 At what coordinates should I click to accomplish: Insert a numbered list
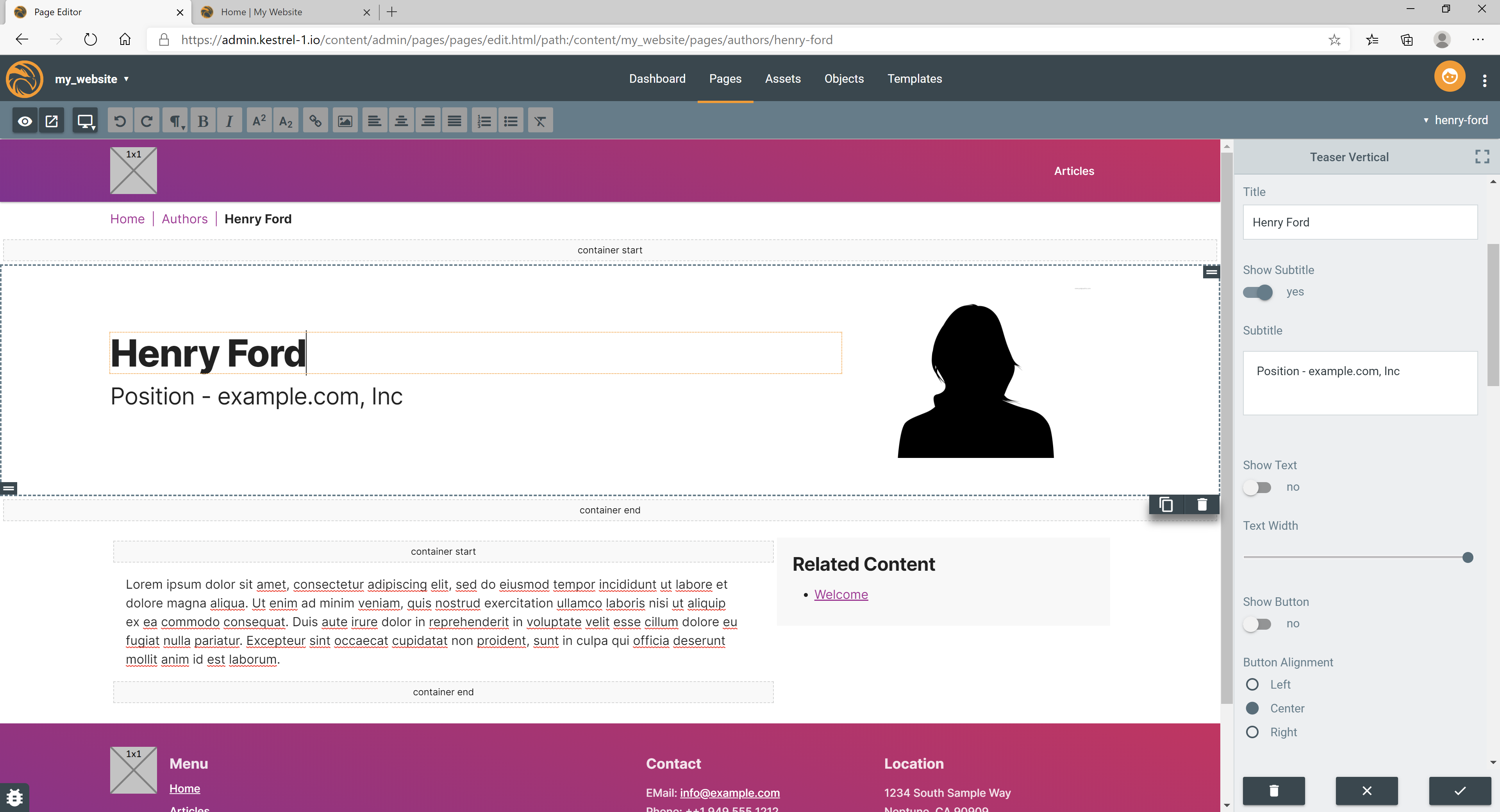(484, 121)
